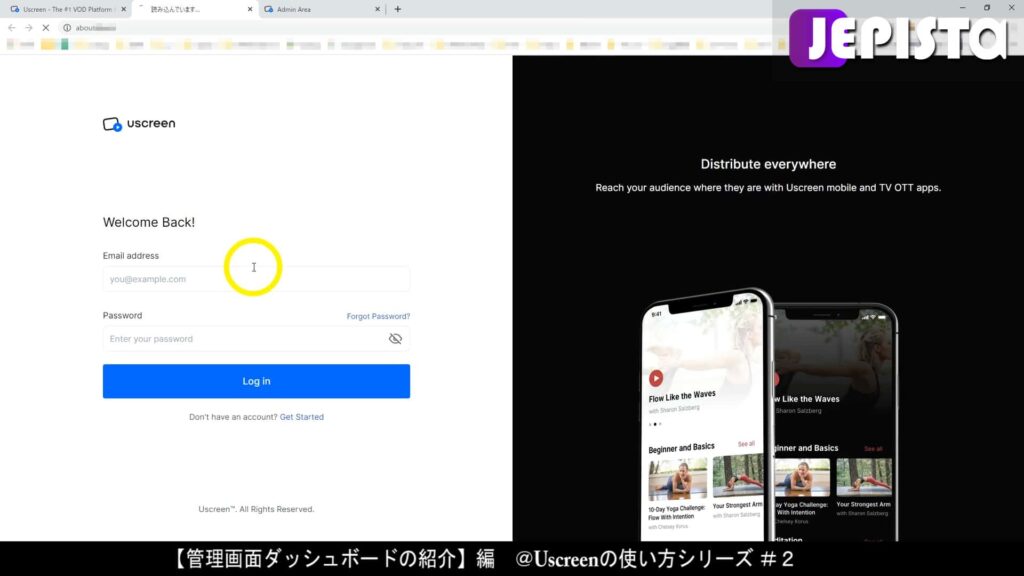This screenshot has width=1024, height=576.
Task: Open a new browser tab
Action: point(398,9)
